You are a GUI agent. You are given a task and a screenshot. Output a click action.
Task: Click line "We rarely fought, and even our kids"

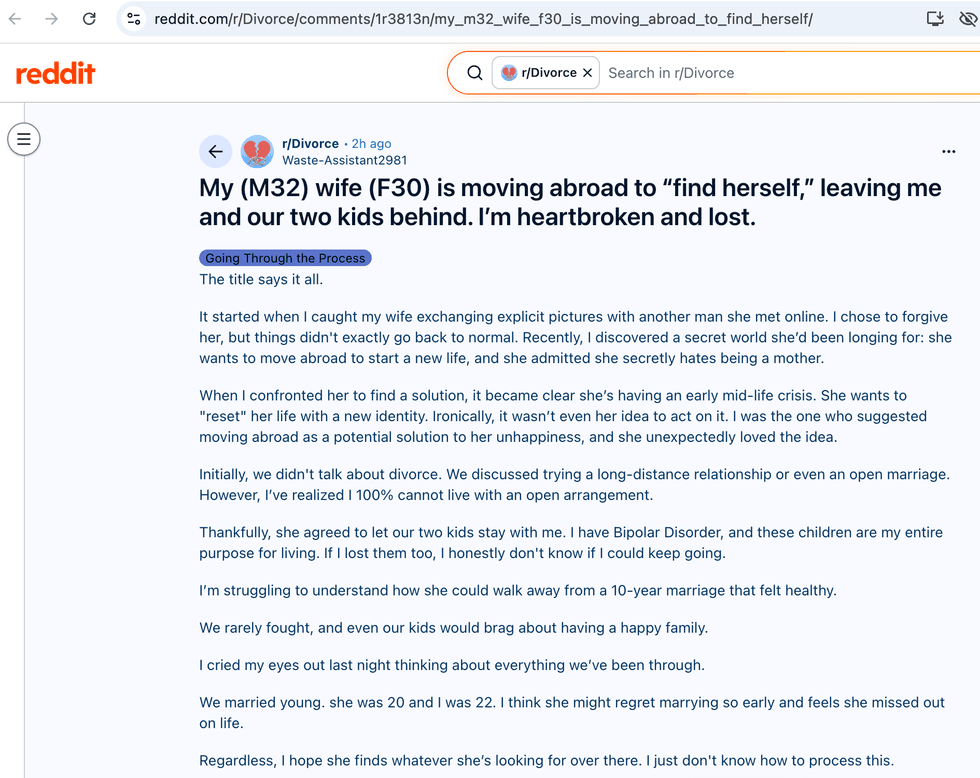(x=454, y=628)
